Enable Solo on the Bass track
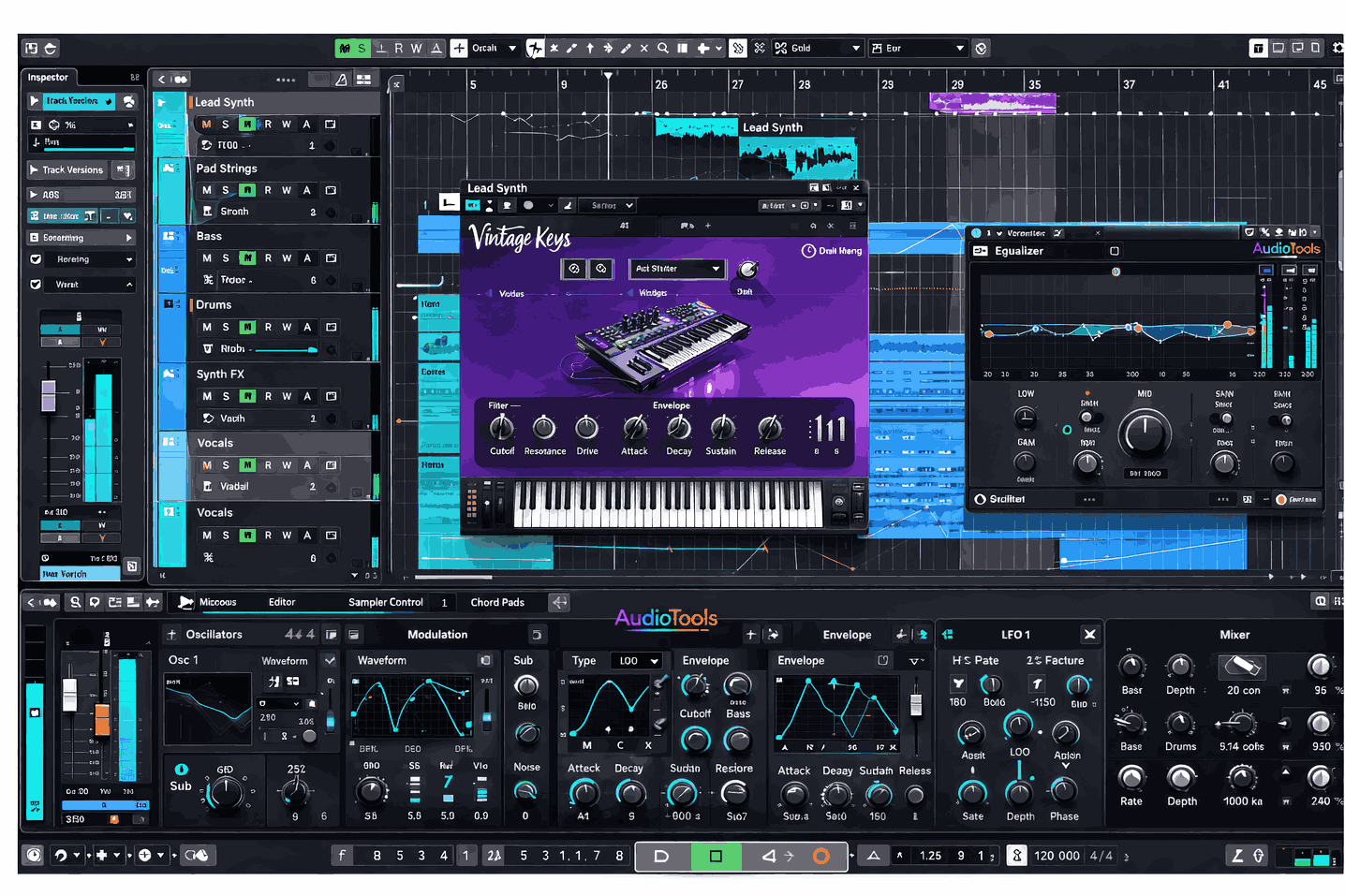The width and height of the screenshot is (1345, 896). pos(225,257)
